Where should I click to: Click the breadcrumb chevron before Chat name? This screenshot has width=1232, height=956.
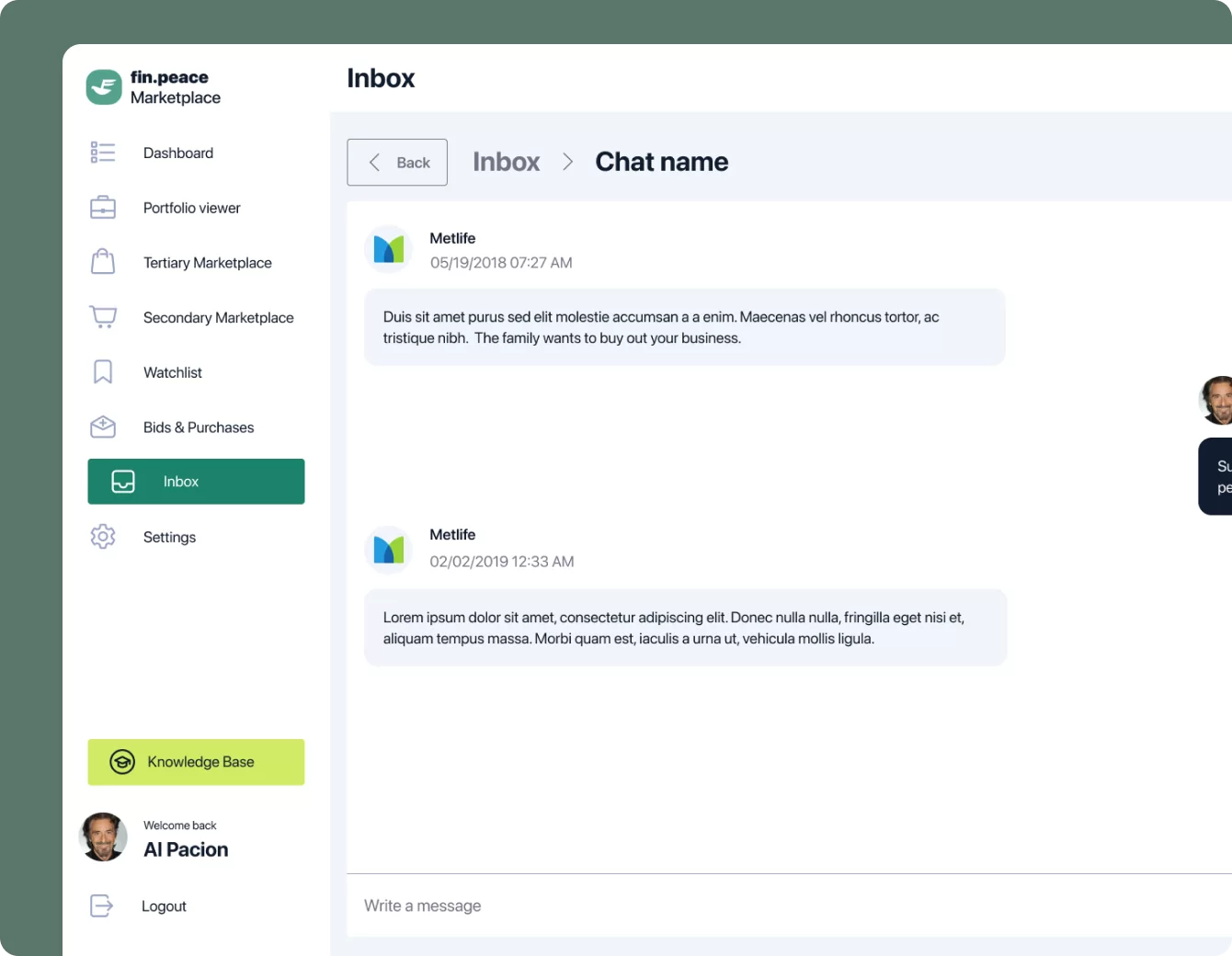click(x=568, y=162)
